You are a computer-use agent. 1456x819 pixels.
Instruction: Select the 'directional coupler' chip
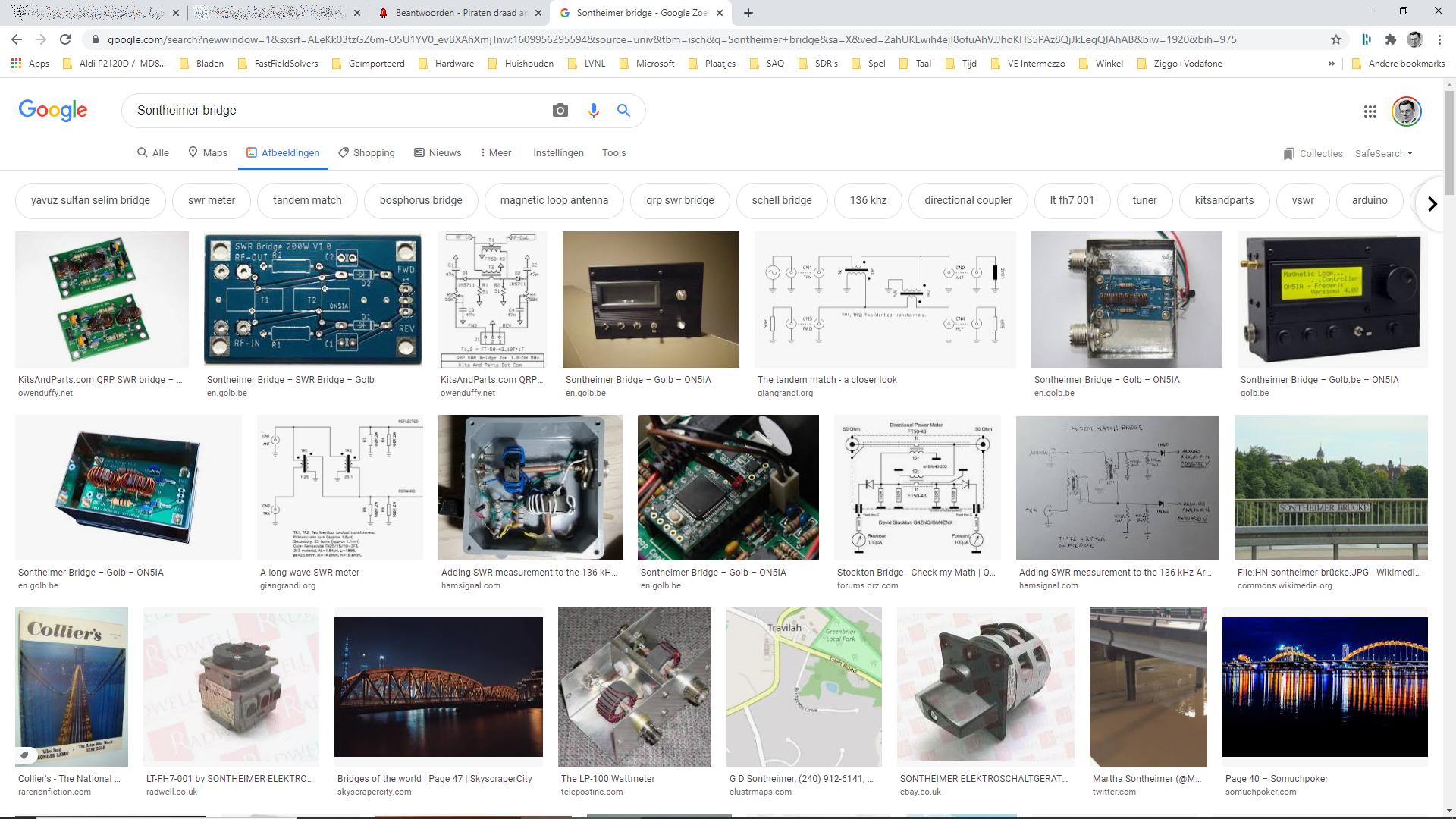click(968, 201)
